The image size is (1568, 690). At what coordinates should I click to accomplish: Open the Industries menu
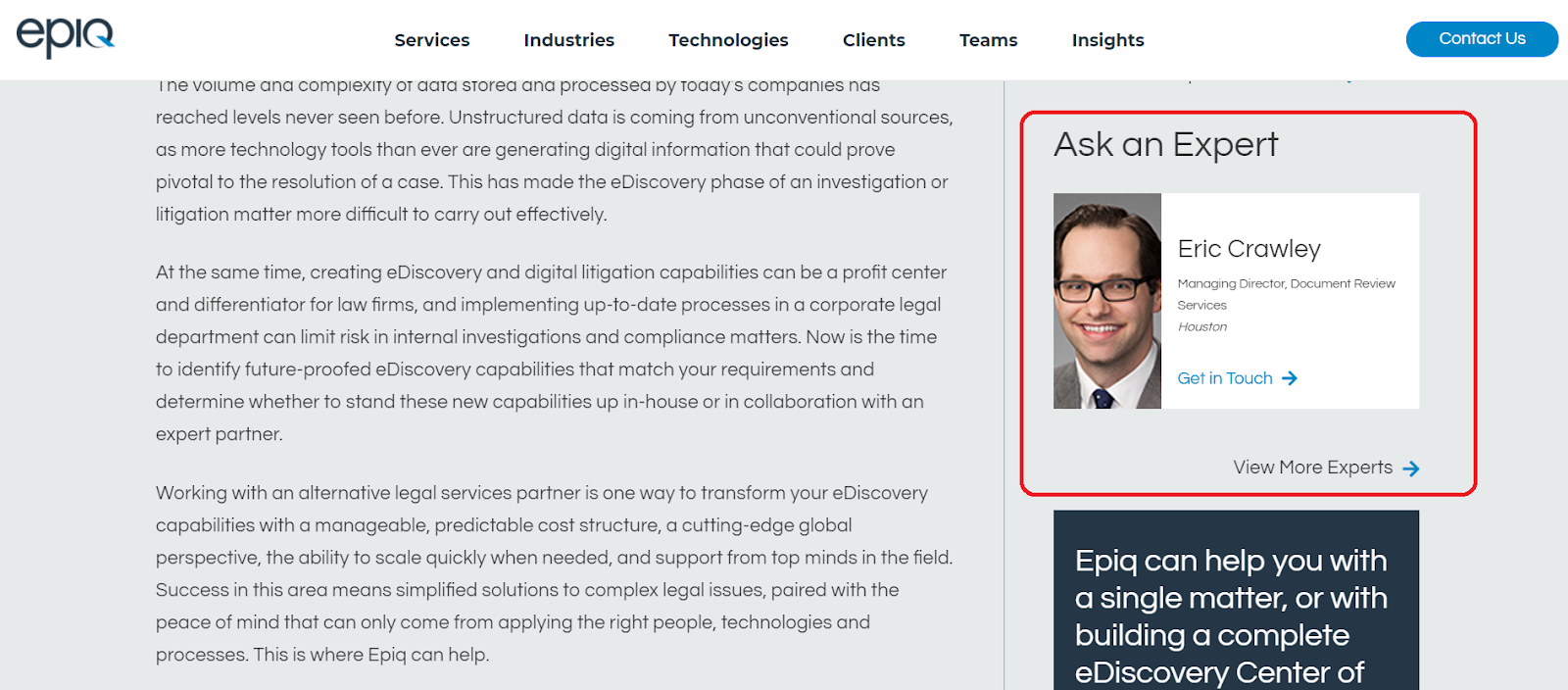[568, 40]
